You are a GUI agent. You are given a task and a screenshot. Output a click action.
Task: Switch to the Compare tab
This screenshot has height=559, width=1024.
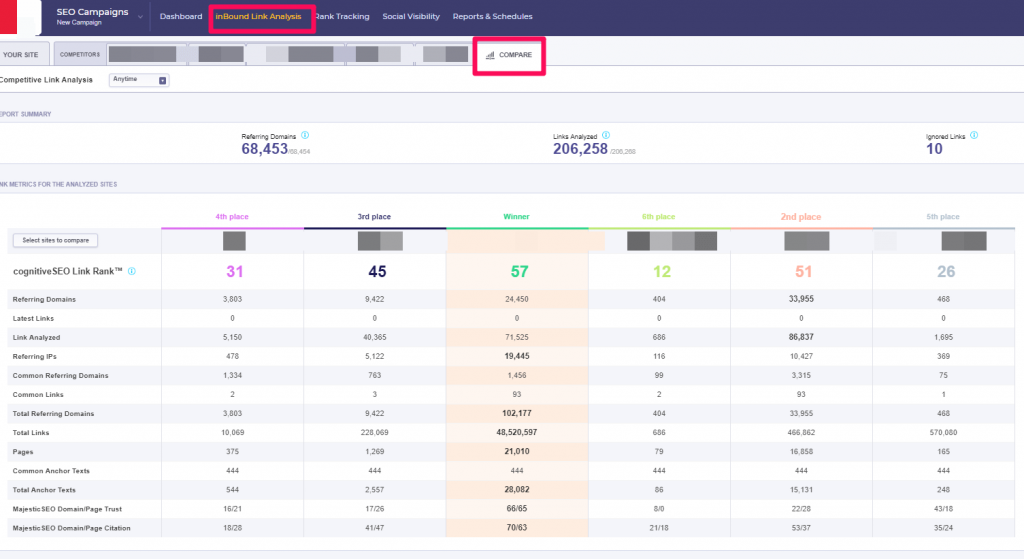(x=509, y=55)
